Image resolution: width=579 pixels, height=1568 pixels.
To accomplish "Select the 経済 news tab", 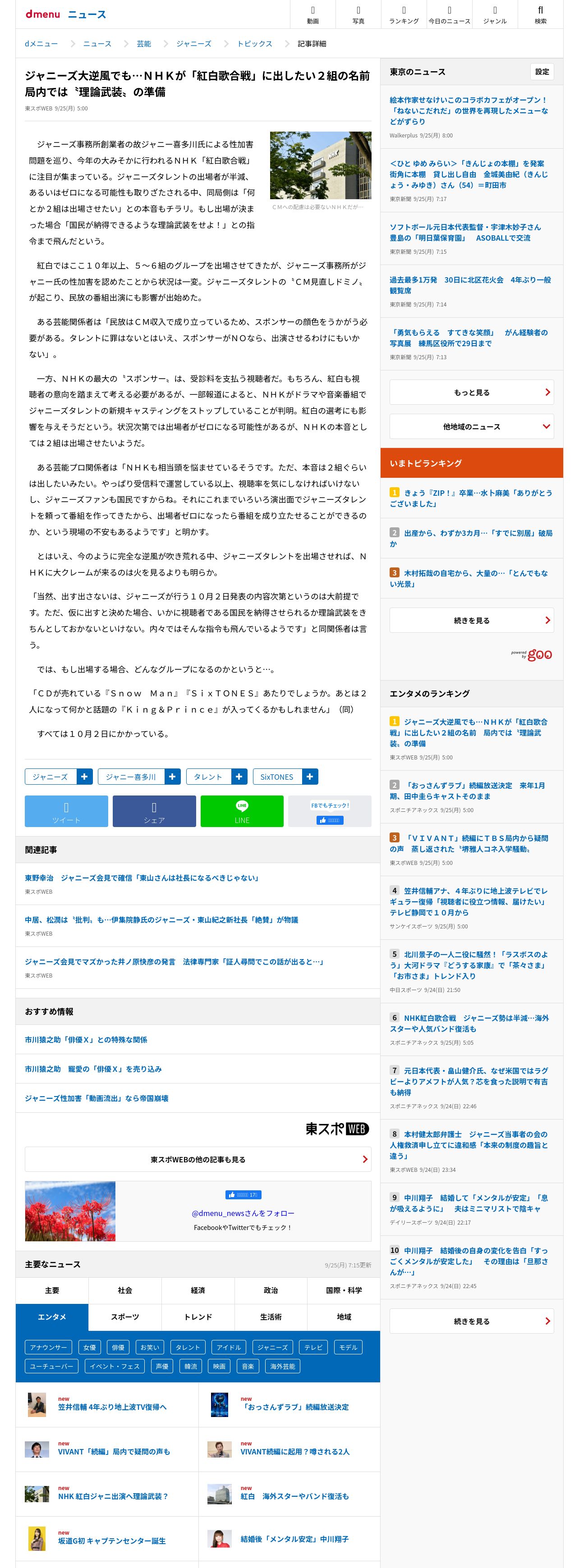I will [198, 1290].
